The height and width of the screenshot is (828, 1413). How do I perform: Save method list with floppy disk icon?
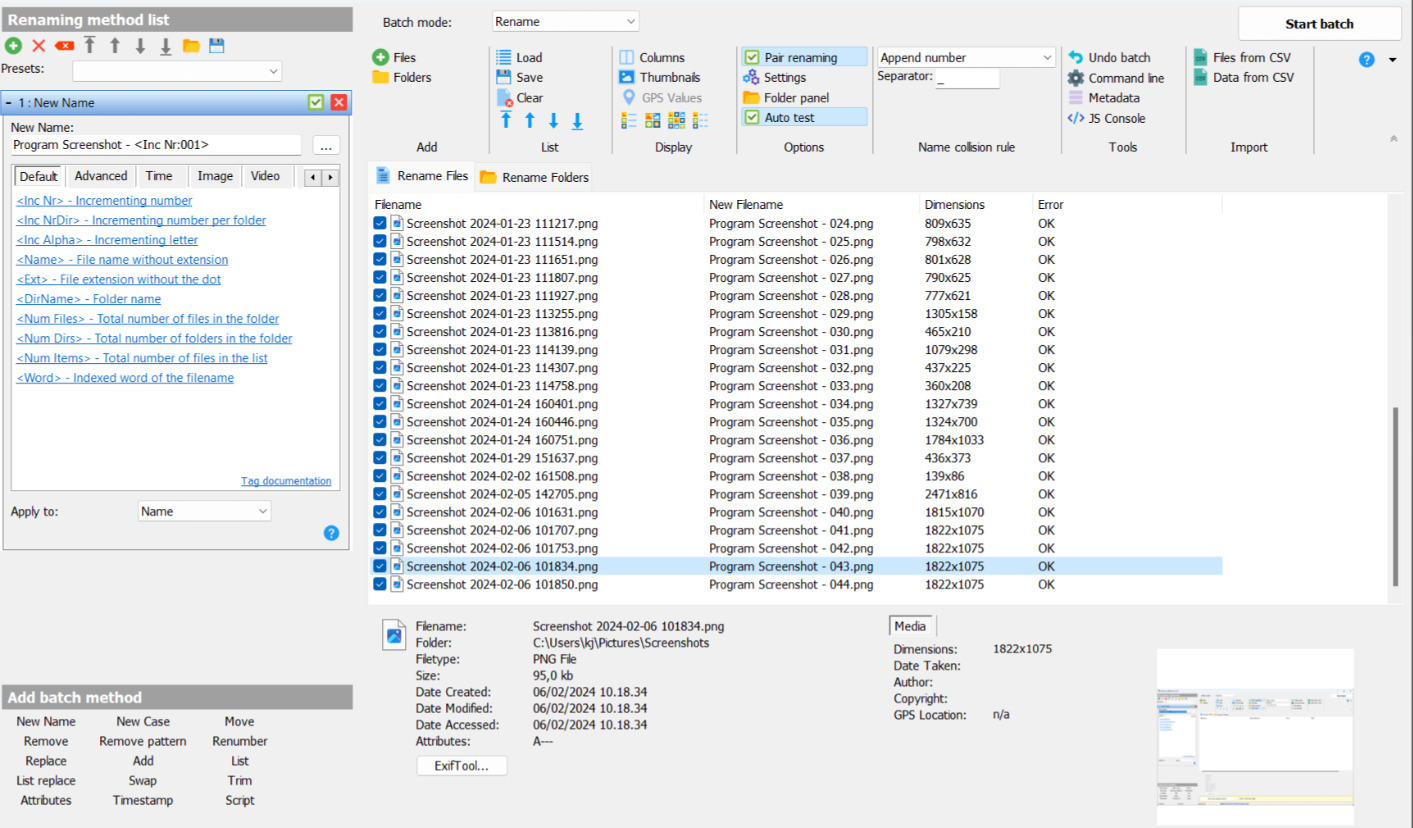pyautogui.click(x=216, y=46)
